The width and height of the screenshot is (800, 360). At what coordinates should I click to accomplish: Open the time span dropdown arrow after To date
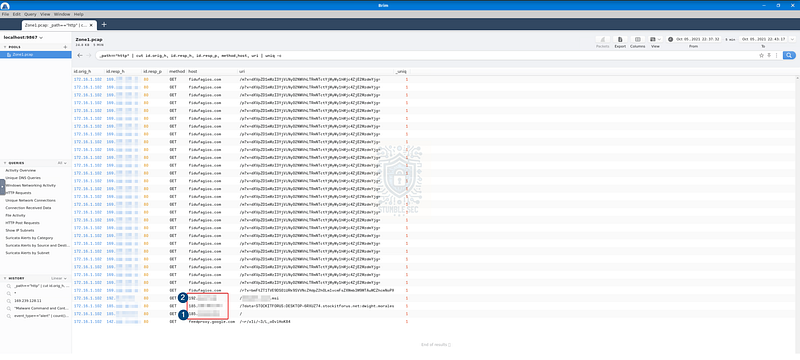coord(792,39)
